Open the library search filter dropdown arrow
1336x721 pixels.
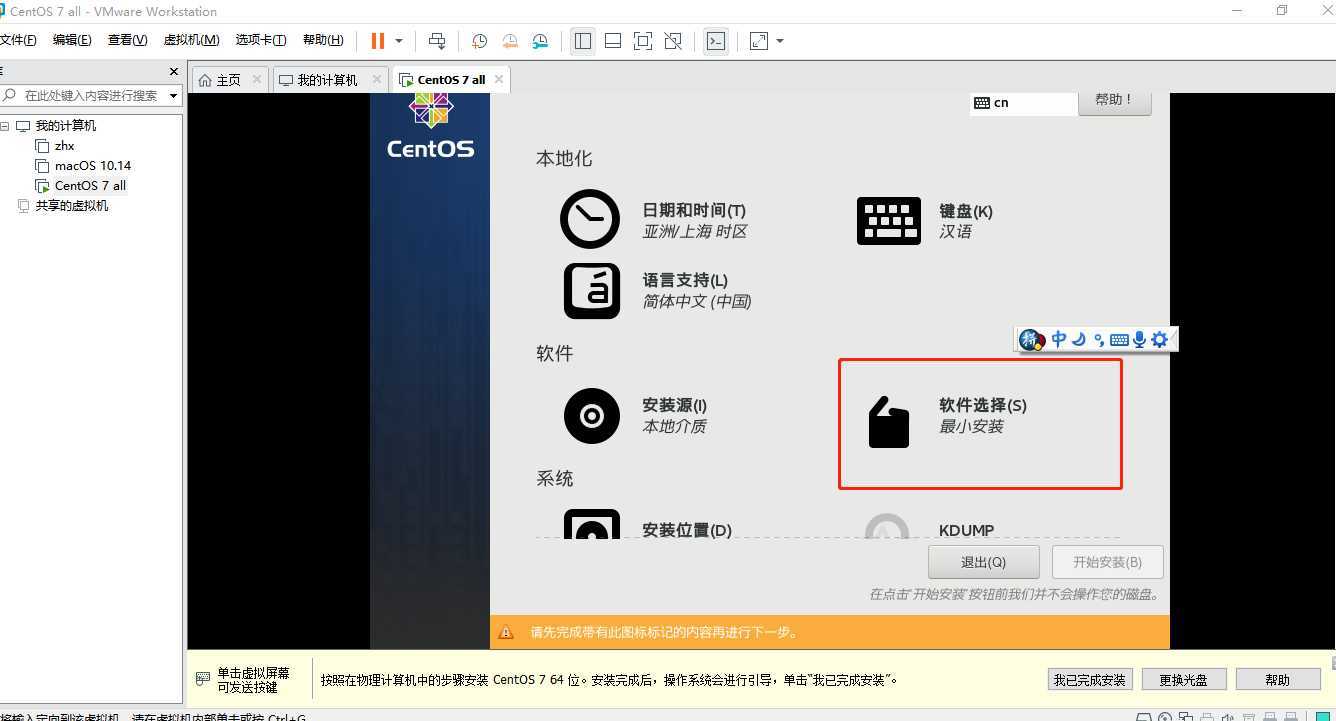point(174,96)
